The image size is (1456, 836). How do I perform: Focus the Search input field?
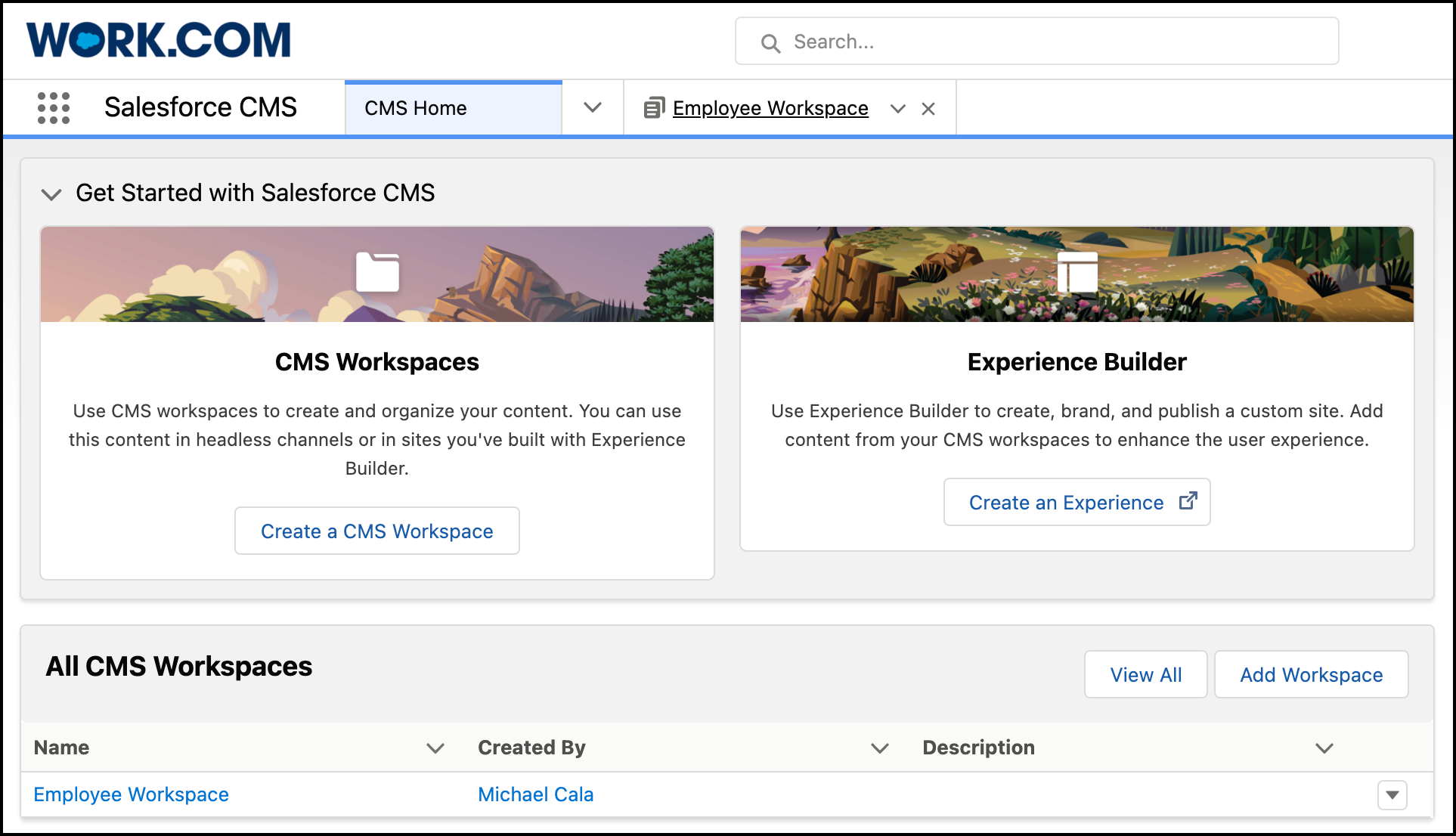coord(1037,42)
